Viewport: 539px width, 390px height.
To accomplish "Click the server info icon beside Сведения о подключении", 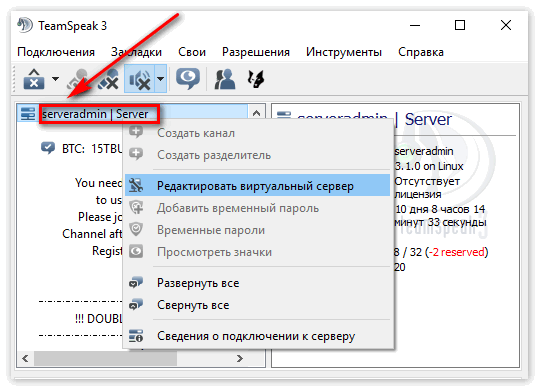I will coord(136,336).
